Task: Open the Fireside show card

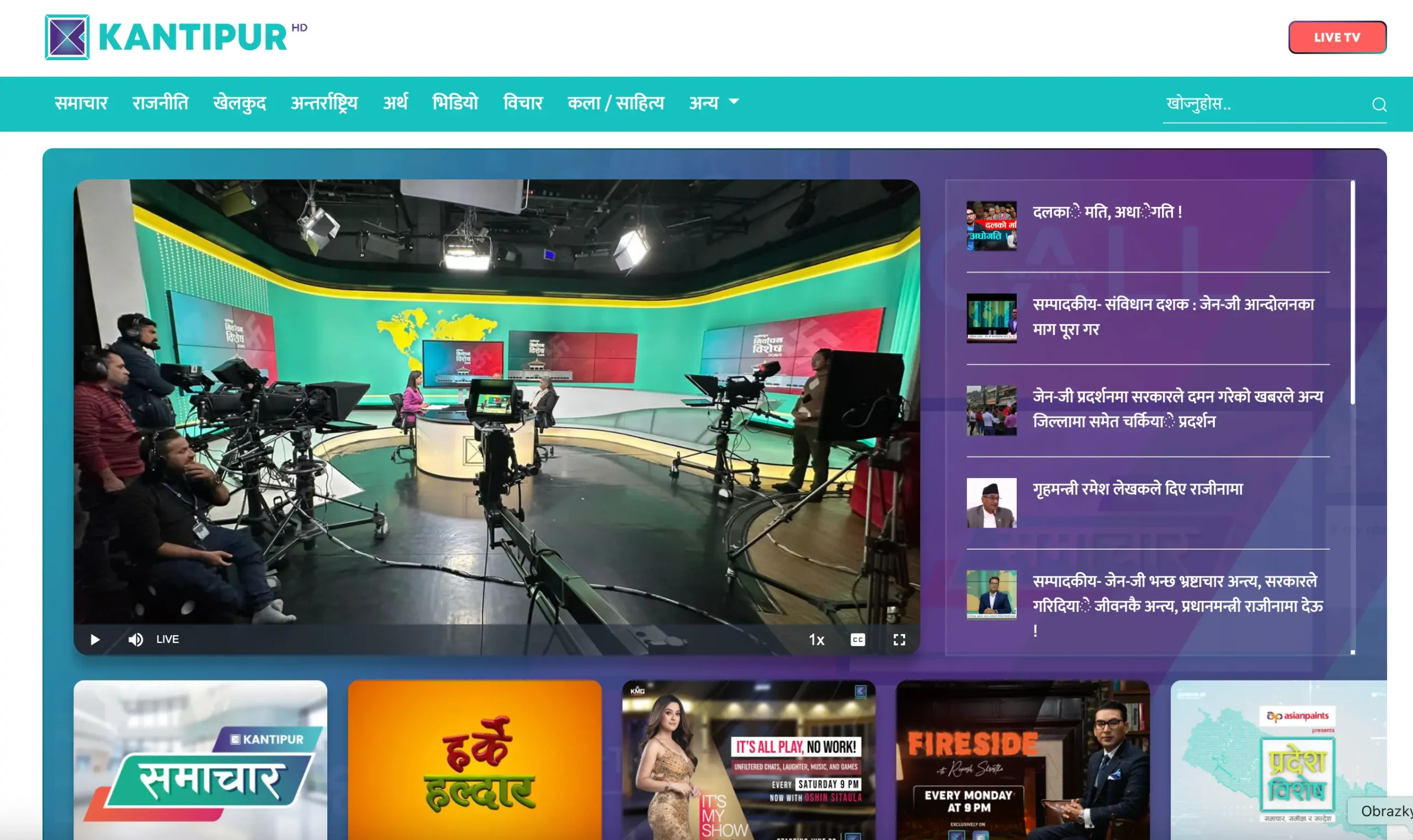Action: [1022, 759]
